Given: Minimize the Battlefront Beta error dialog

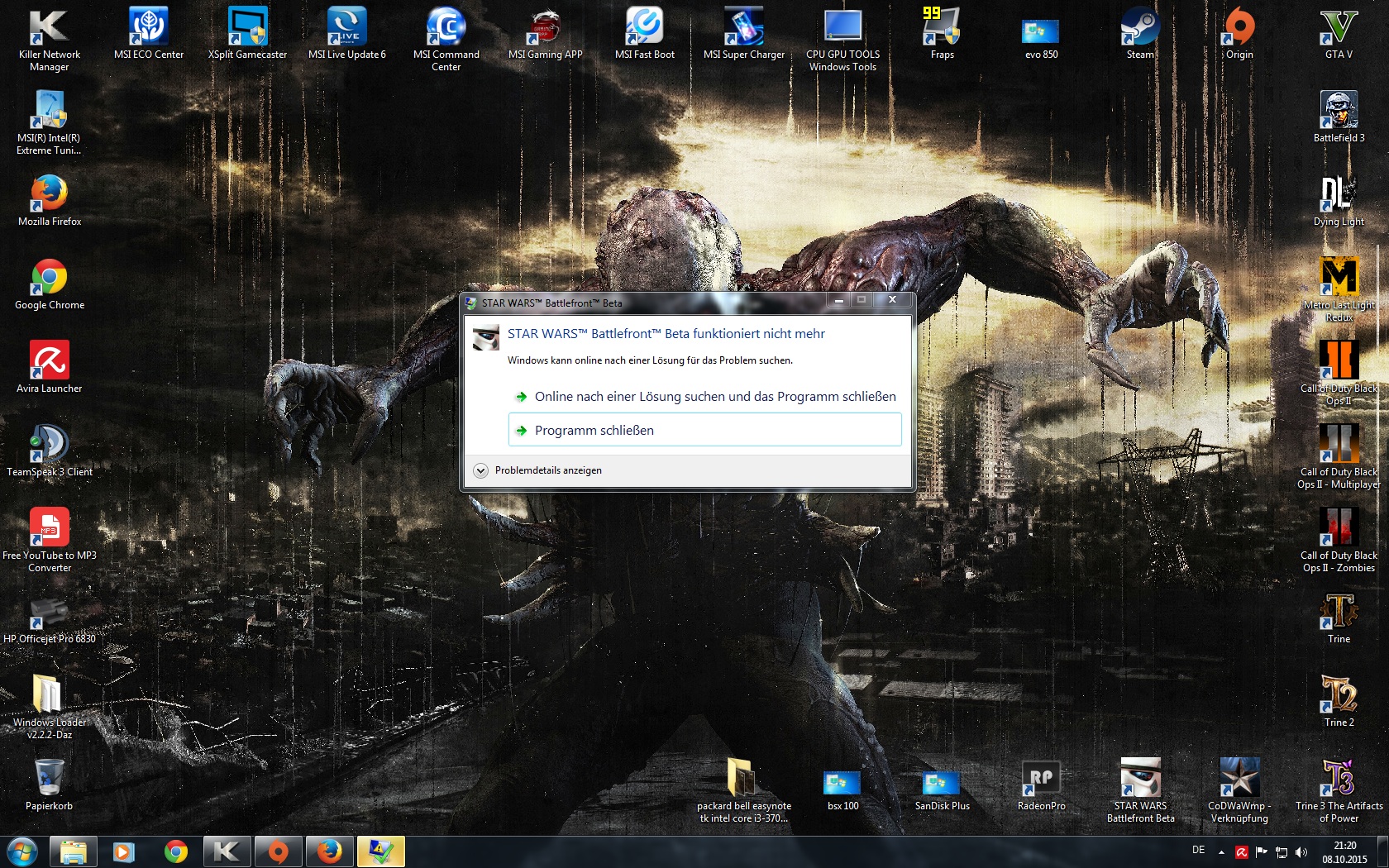Looking at the screenshot, I should [x=838, y=300].
